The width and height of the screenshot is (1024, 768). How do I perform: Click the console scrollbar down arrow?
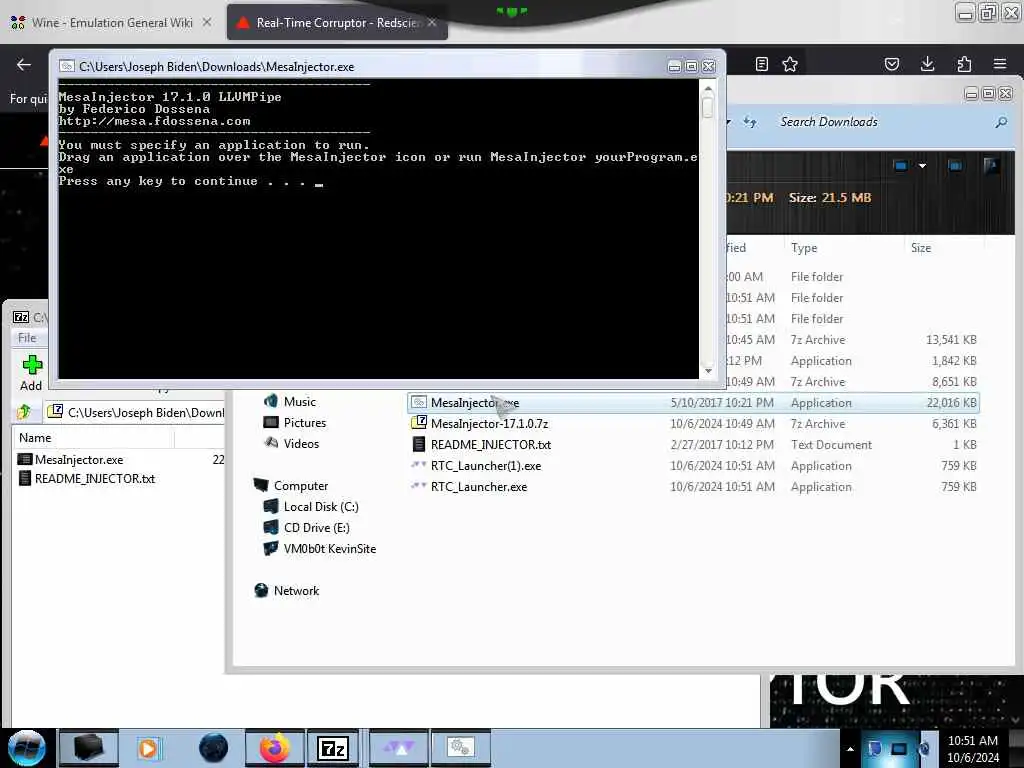coord(708,371)
